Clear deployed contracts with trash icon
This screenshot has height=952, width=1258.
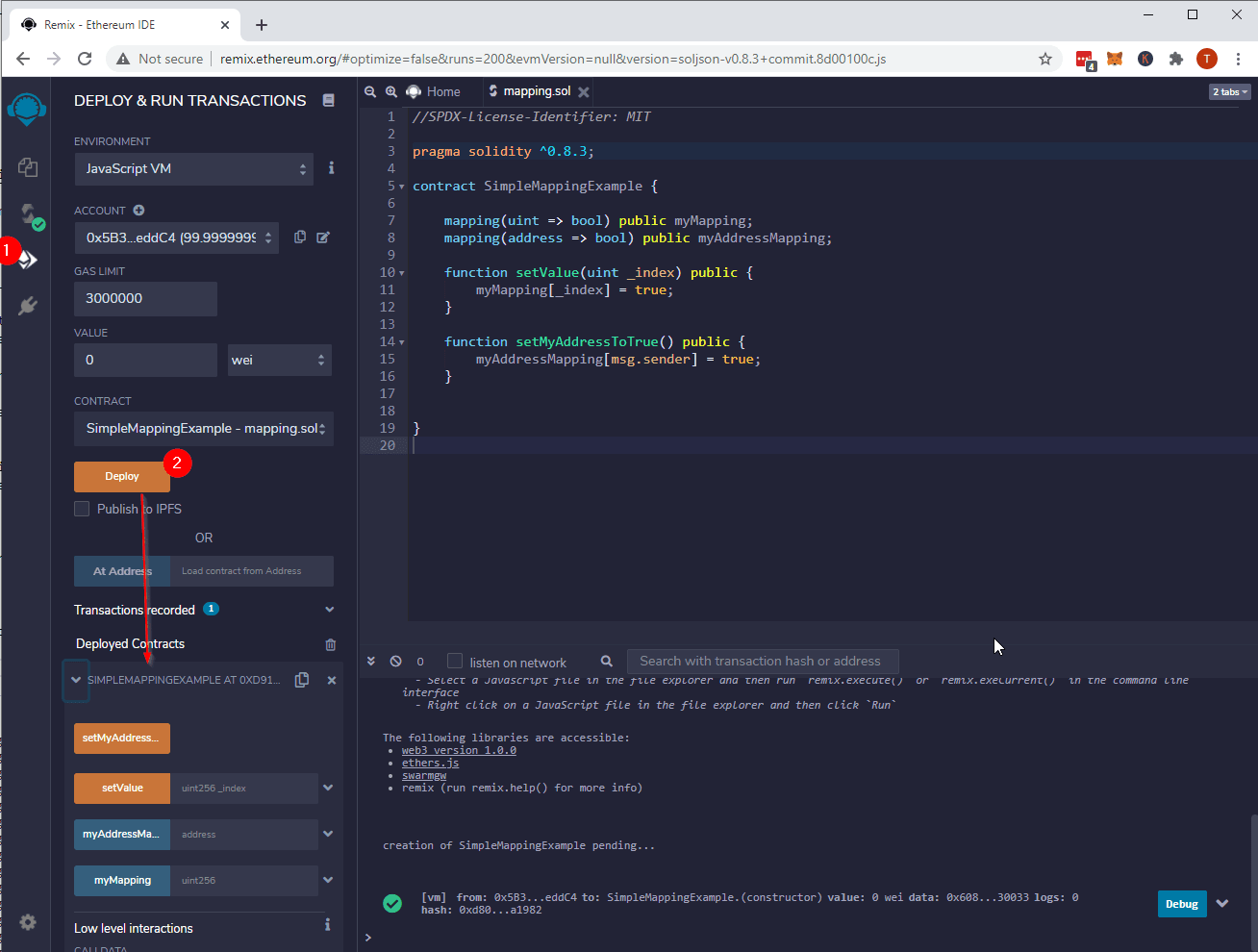[x=331, y=644]
